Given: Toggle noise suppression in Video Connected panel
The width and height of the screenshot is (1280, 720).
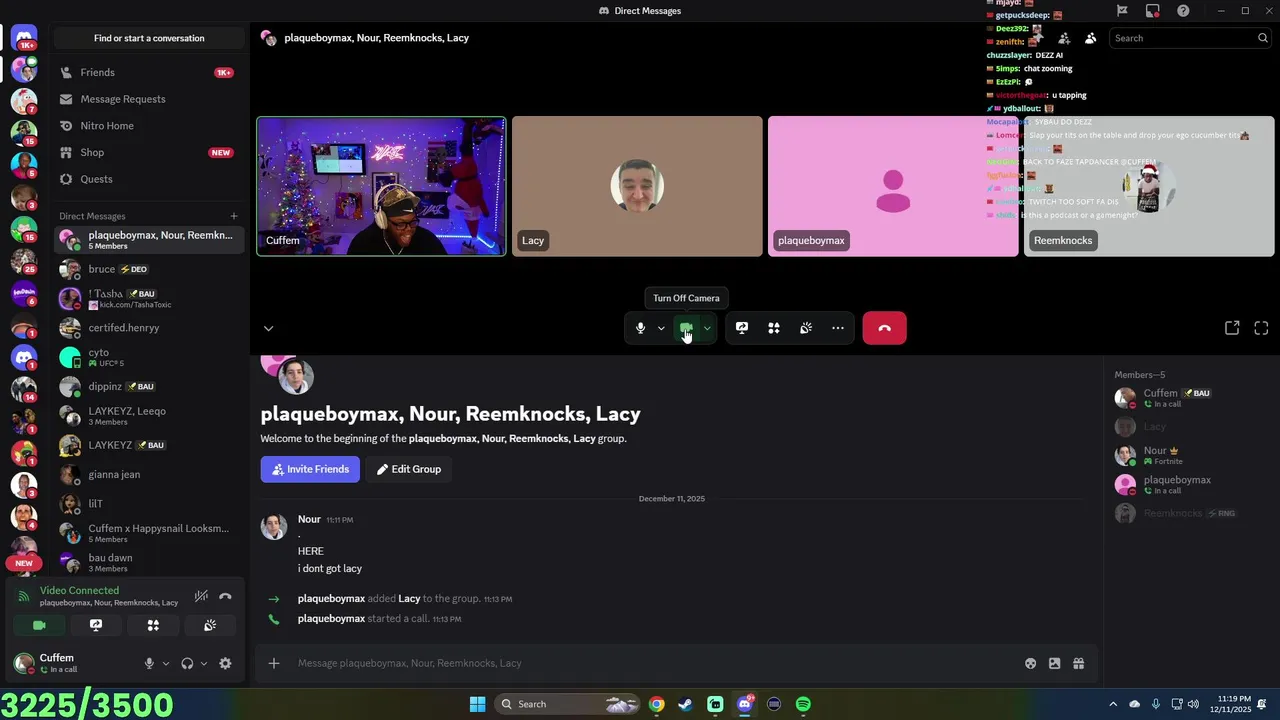Looking at the screenshot, I should 201,596.
